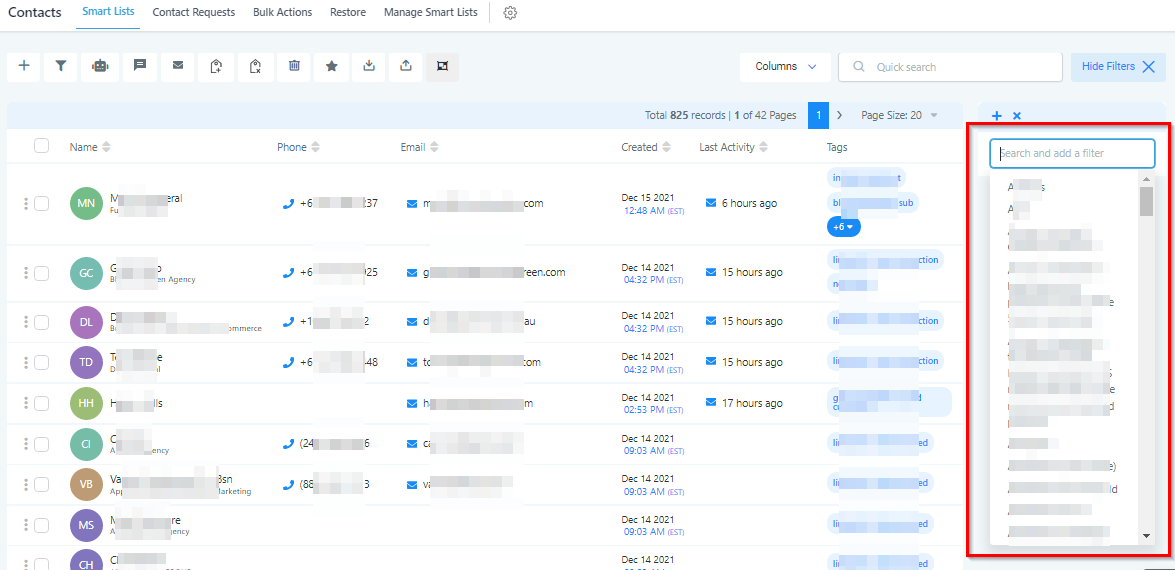Open the Page Size: 20 dropdown
This screenshot has width=1175, height=570.
coord(899,116)
